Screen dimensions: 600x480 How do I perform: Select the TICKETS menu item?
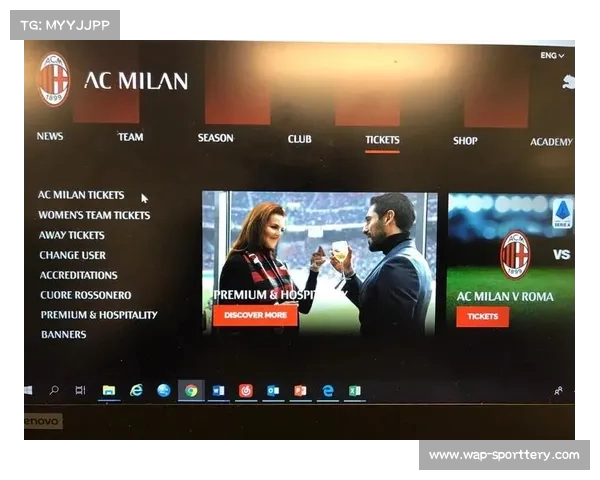(382, 140)
